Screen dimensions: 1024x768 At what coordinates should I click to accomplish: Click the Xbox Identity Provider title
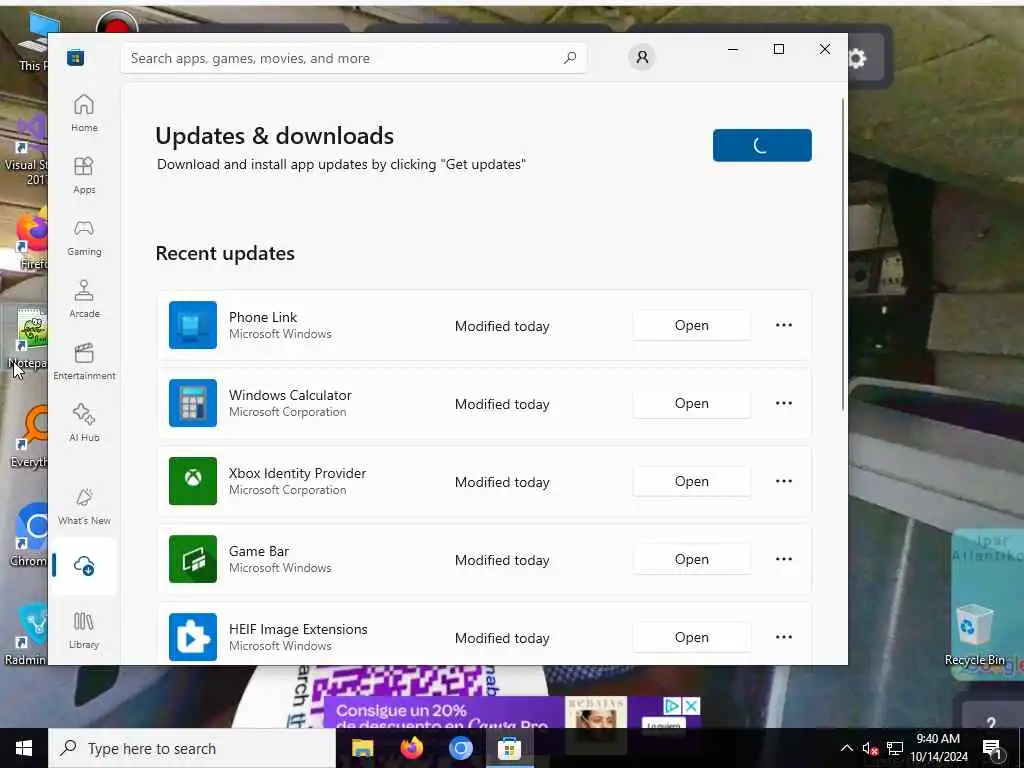(x=297, y=473)
